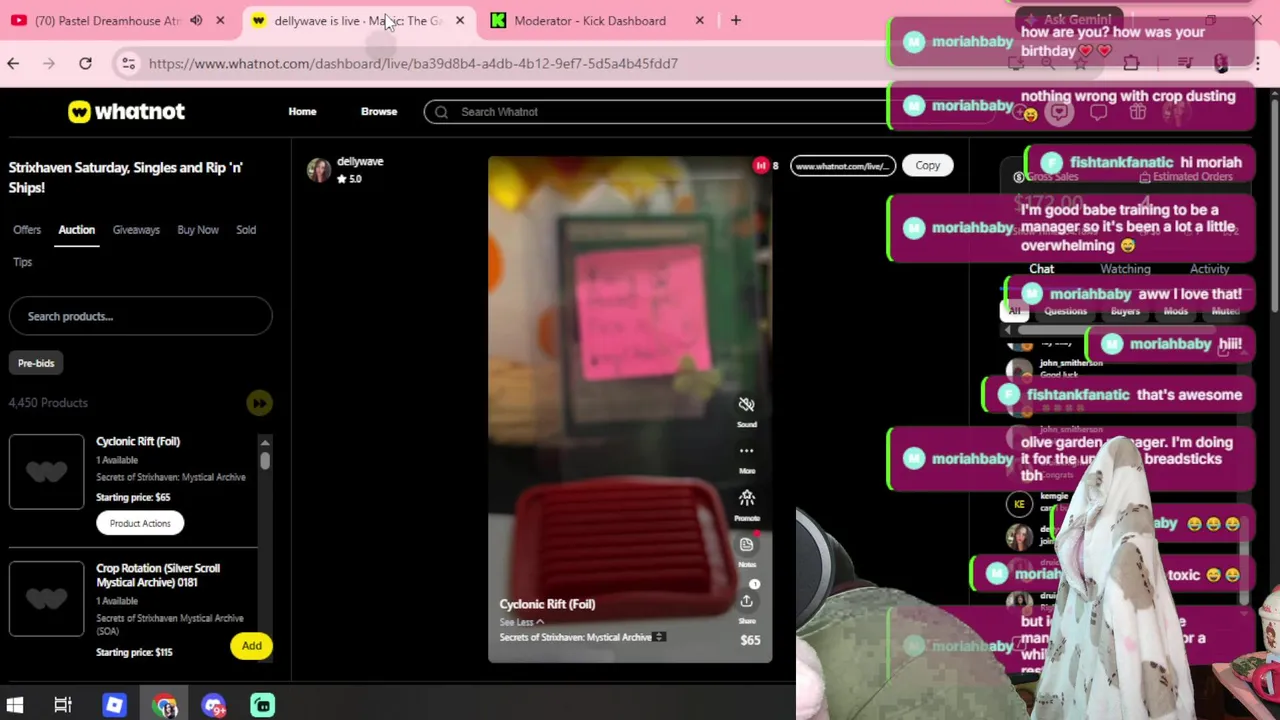Close the Pastel Dreamhouse tab

[220, 20]
